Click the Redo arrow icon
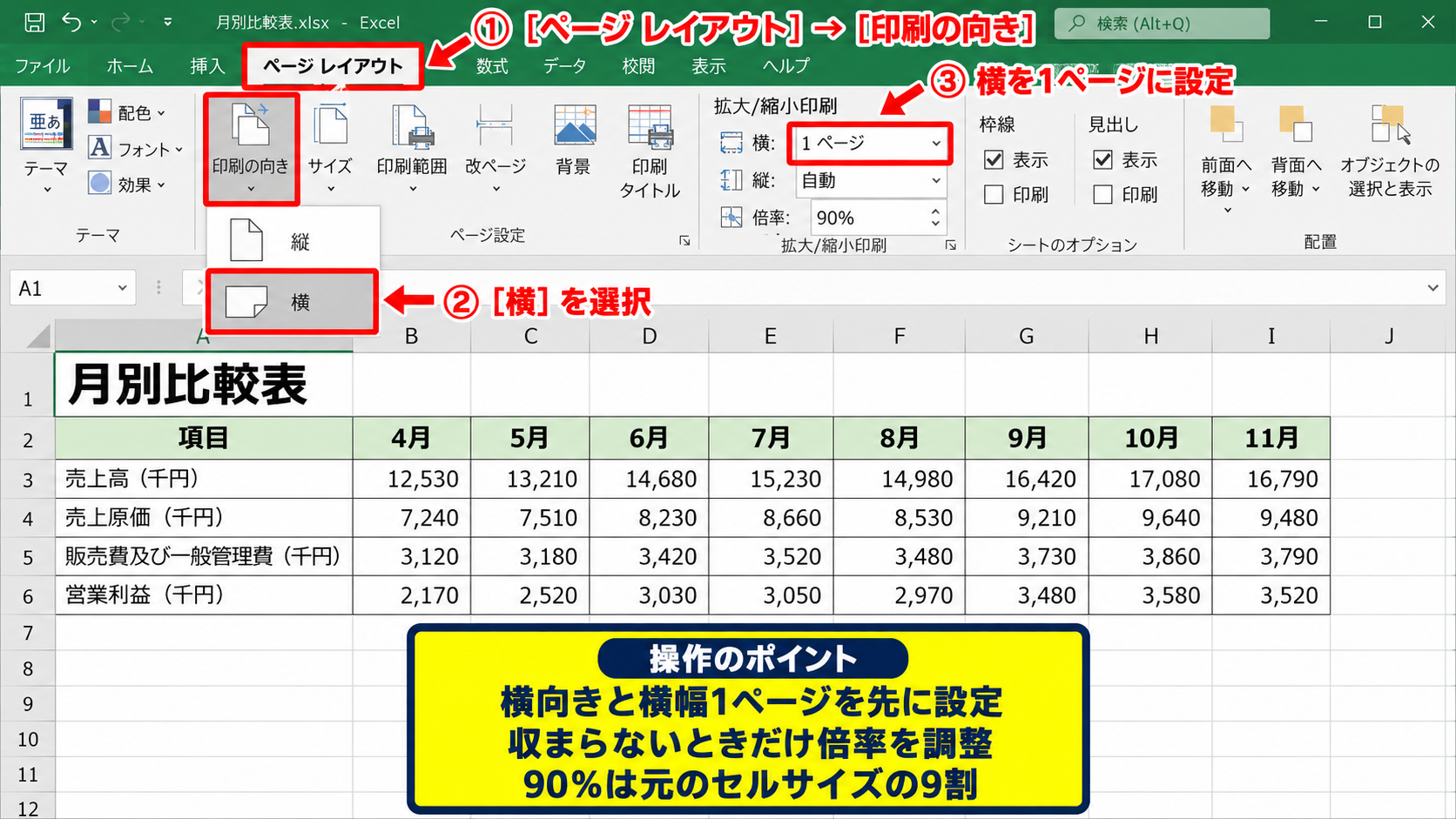 (x=121, y=23)
